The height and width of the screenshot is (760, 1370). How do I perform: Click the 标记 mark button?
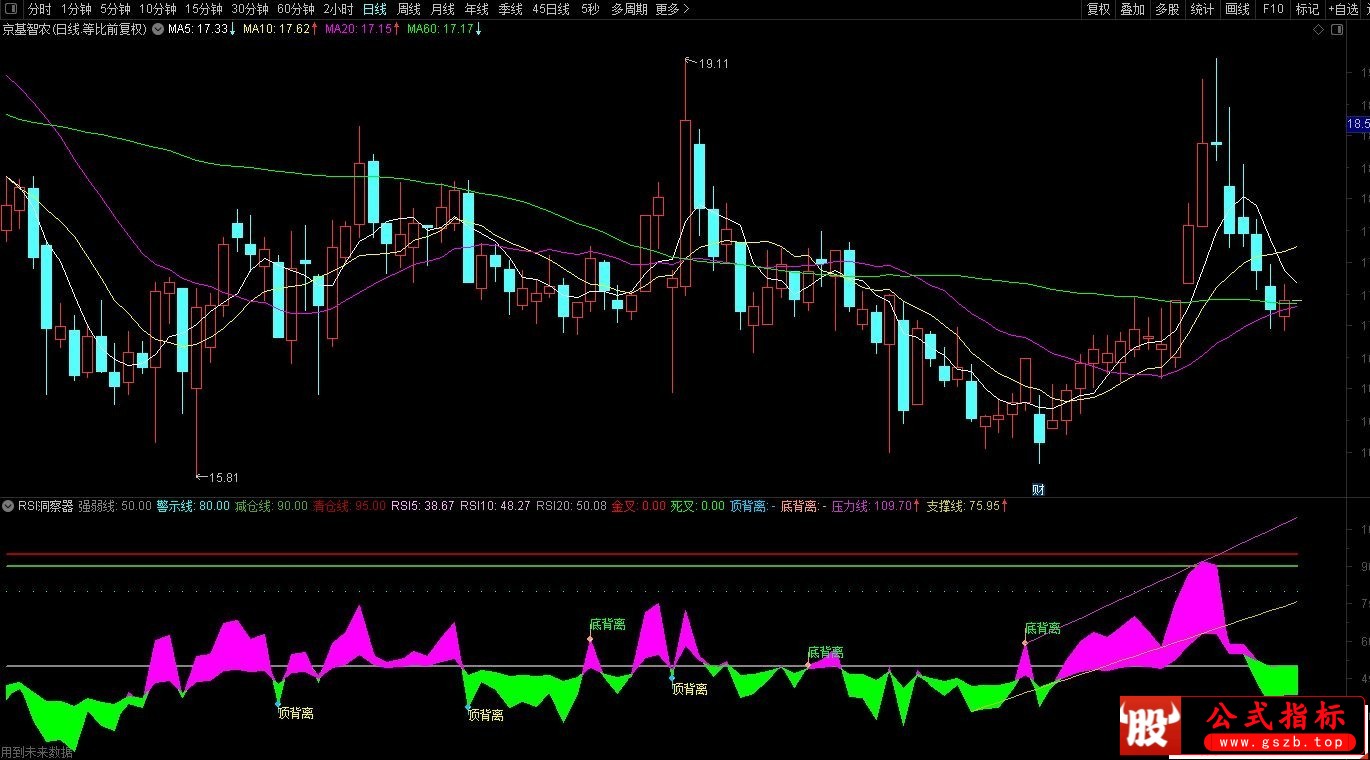(1307, 9)
